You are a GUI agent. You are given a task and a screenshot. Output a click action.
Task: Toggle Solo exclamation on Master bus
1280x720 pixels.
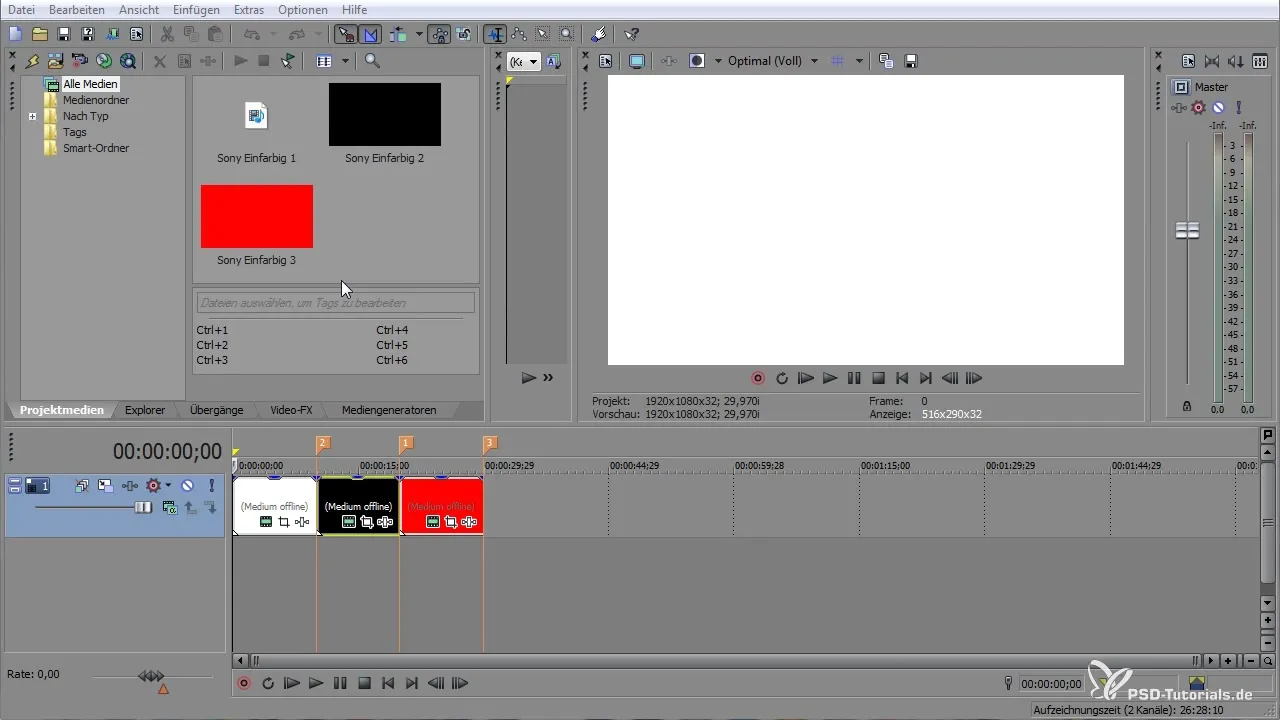[1238, 107]
